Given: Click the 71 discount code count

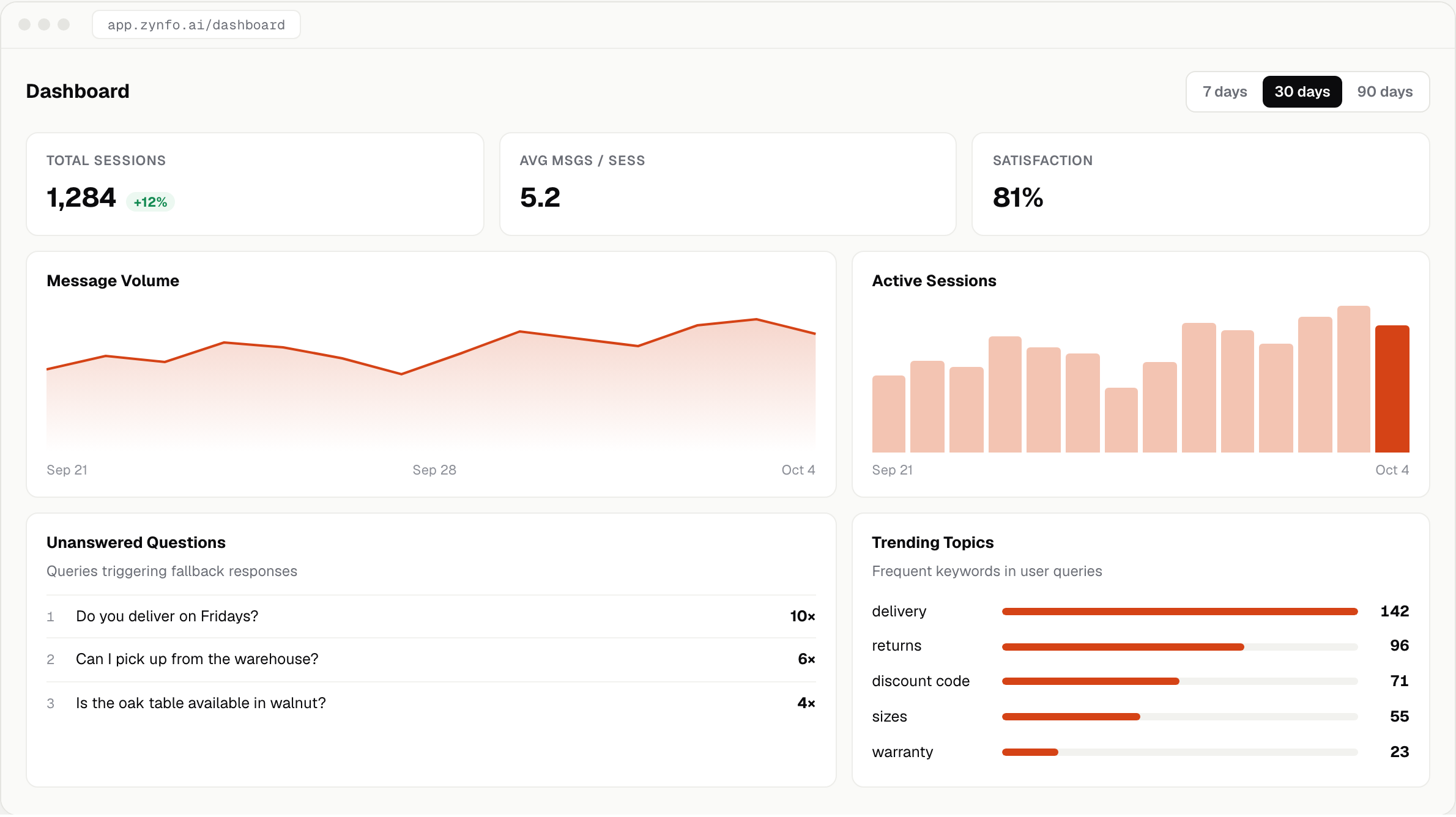Looking at the screenshot, I should coord(1399,681).
